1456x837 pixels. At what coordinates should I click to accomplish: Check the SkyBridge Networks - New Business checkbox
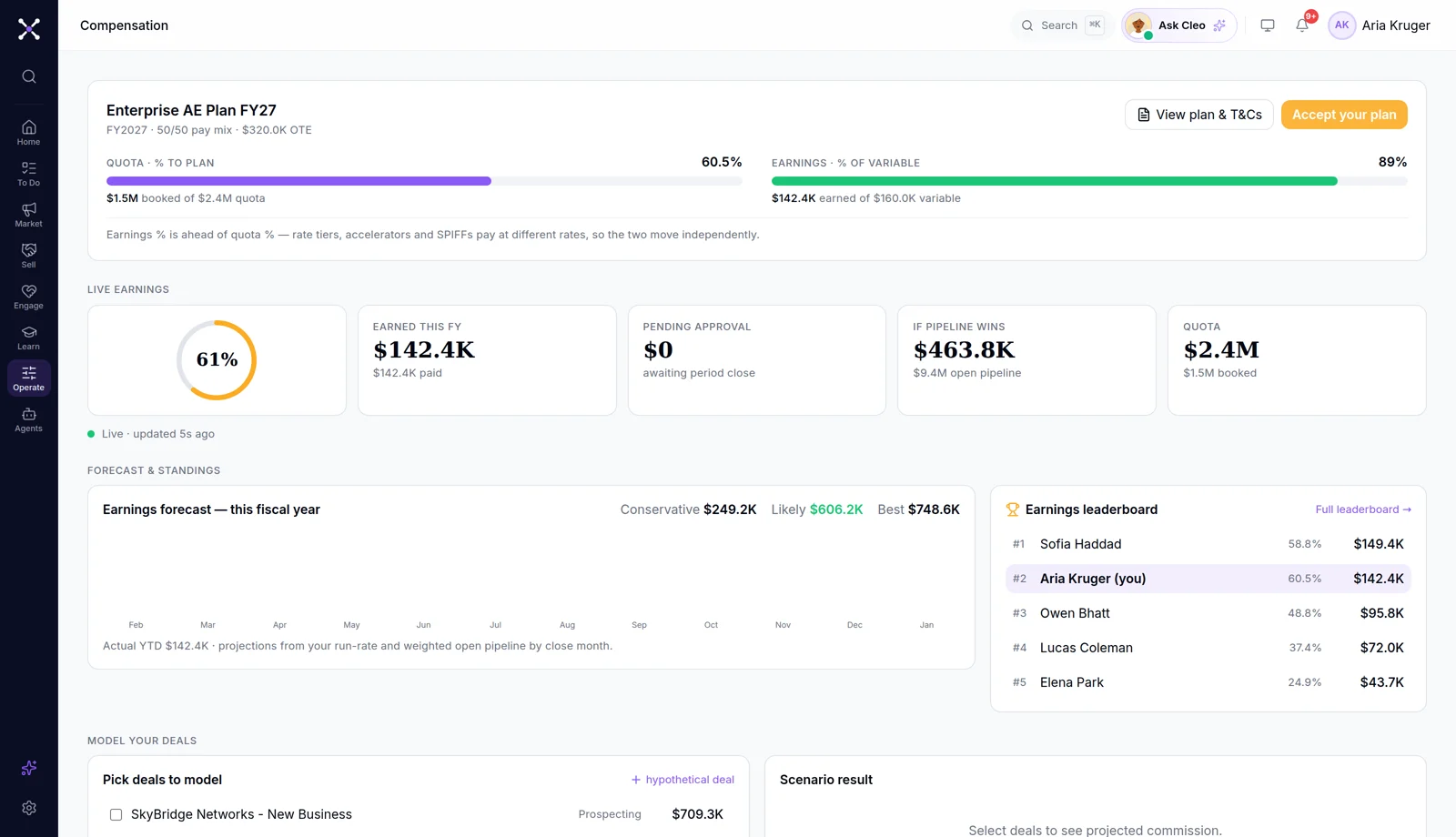point(116,814)
